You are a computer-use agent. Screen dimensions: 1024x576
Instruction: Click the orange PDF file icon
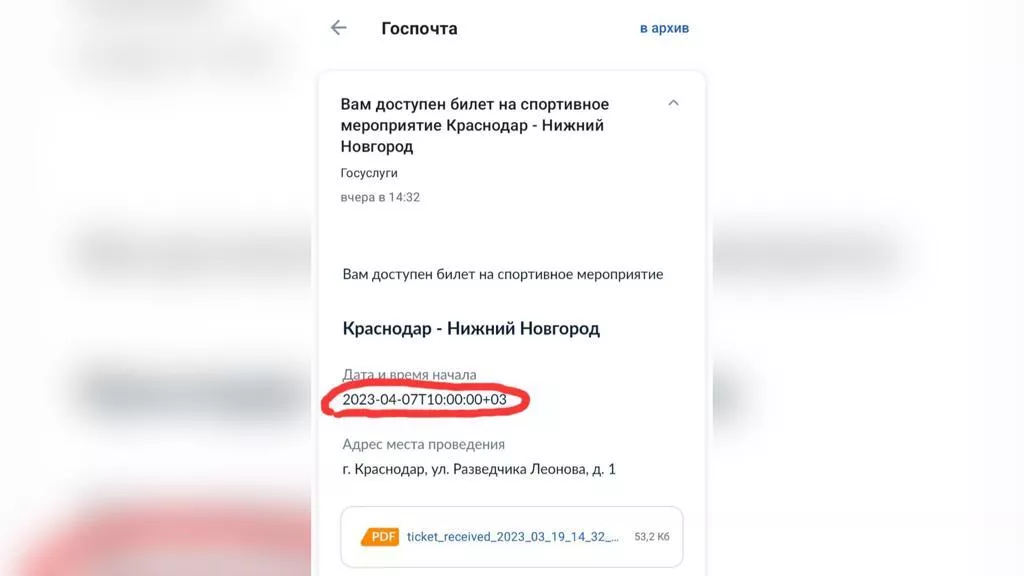tap(380, 537)
